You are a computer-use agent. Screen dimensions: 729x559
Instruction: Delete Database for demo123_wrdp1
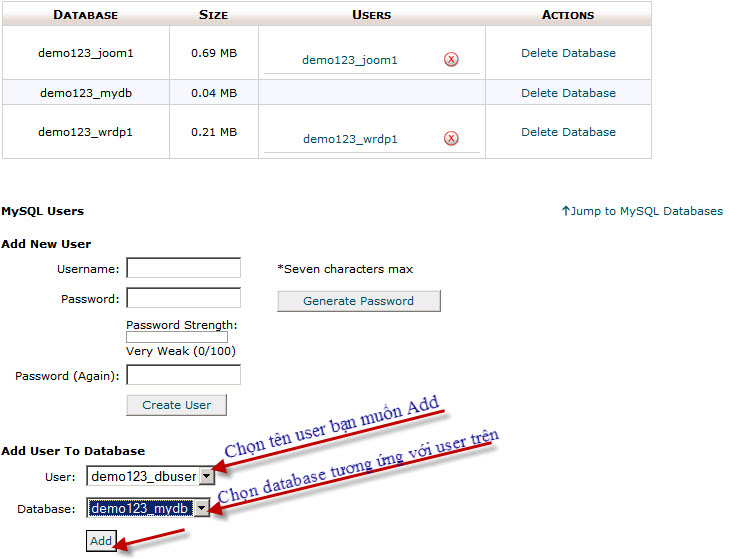[568, 132]
